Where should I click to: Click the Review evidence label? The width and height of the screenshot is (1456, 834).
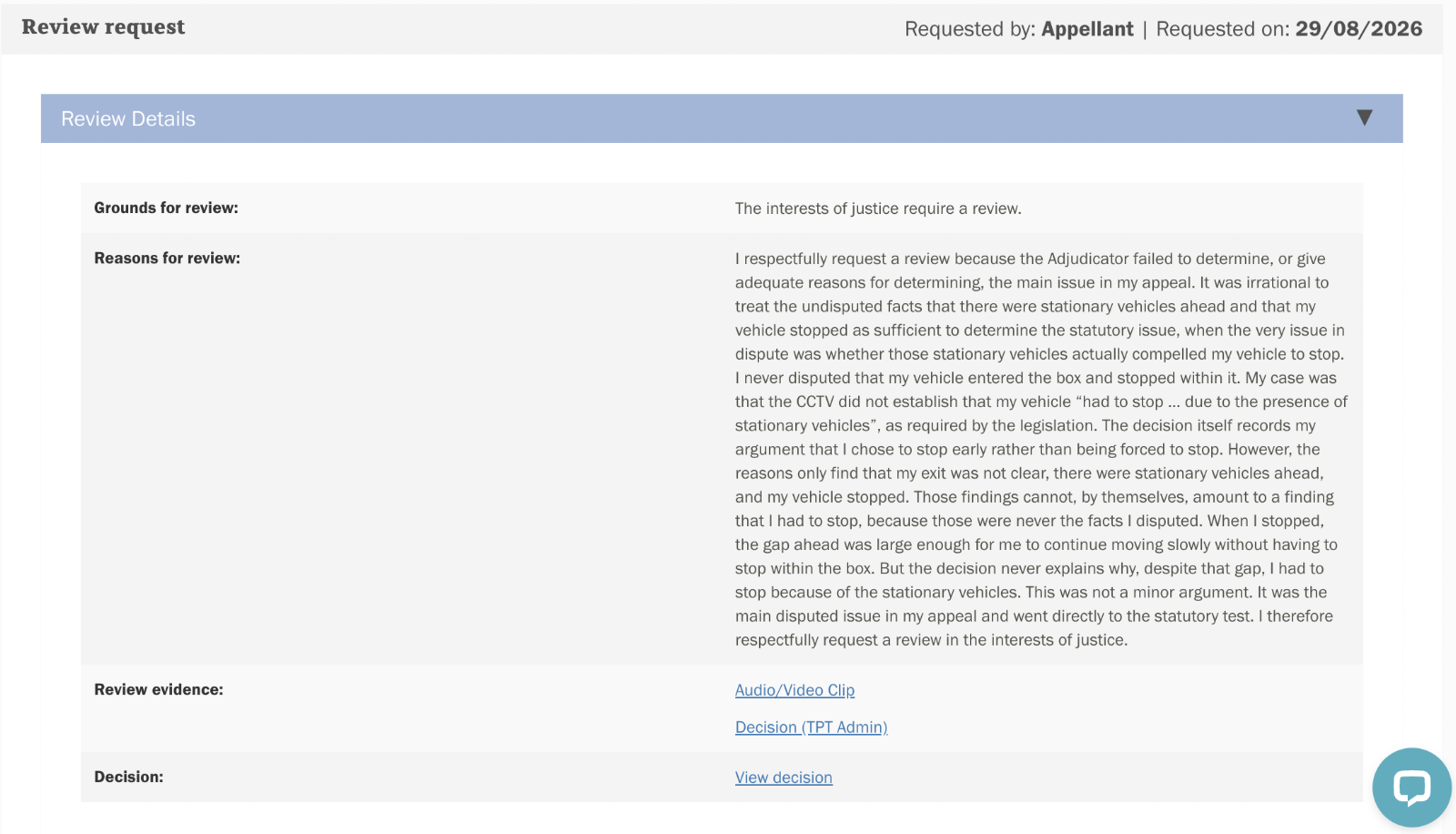(158, 690)
